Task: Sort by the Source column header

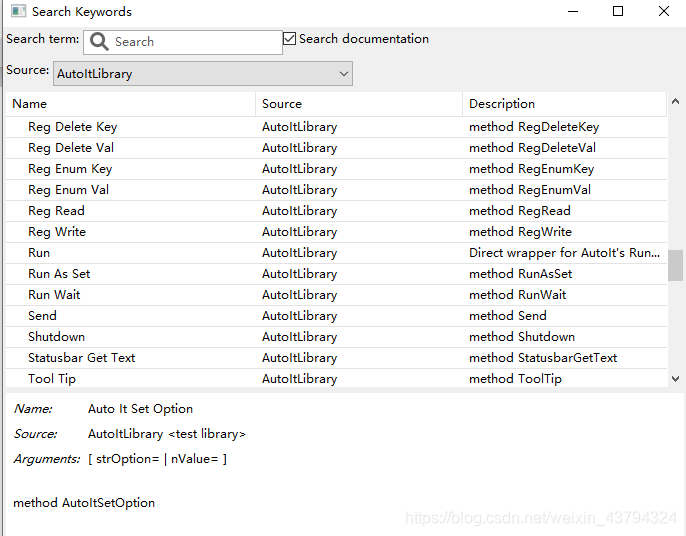Action: (359, 104)
